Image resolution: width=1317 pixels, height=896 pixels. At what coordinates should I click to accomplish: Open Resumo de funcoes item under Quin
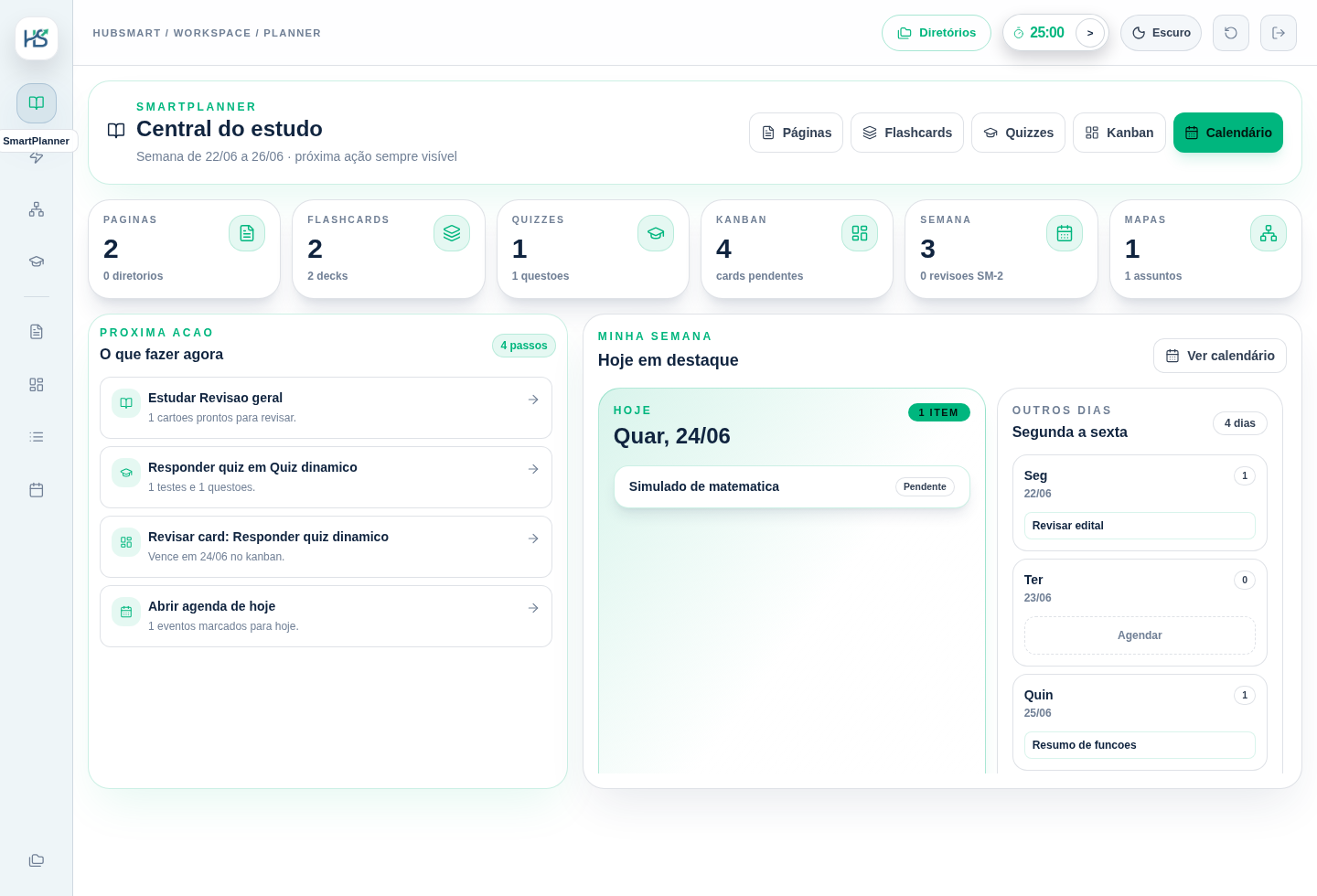tap(1140, 745)
